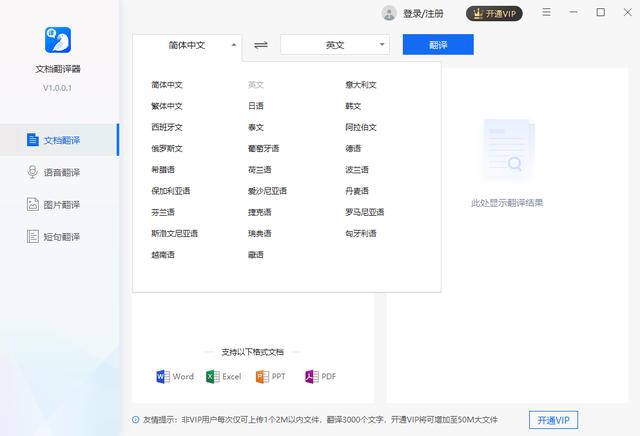Minimize the translator window
This screenshot has height=436, width=640.
[x=573, y=12]
